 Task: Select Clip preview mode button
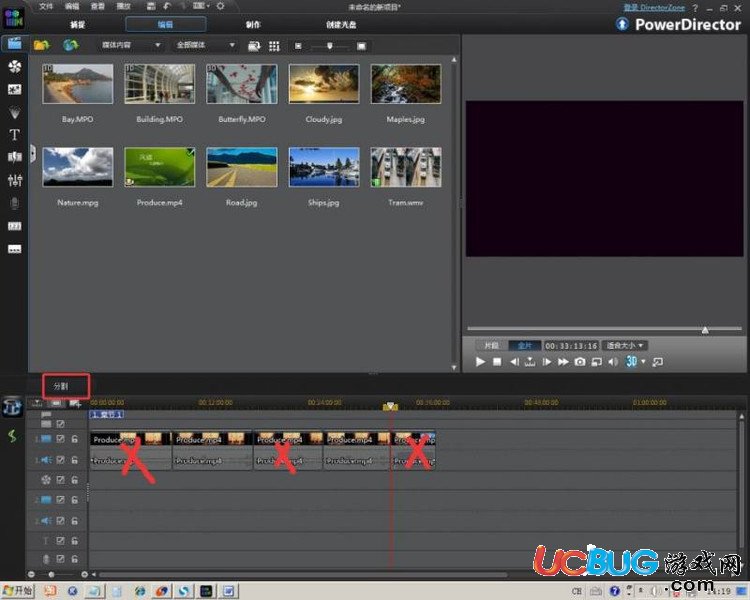click(491, 345)
